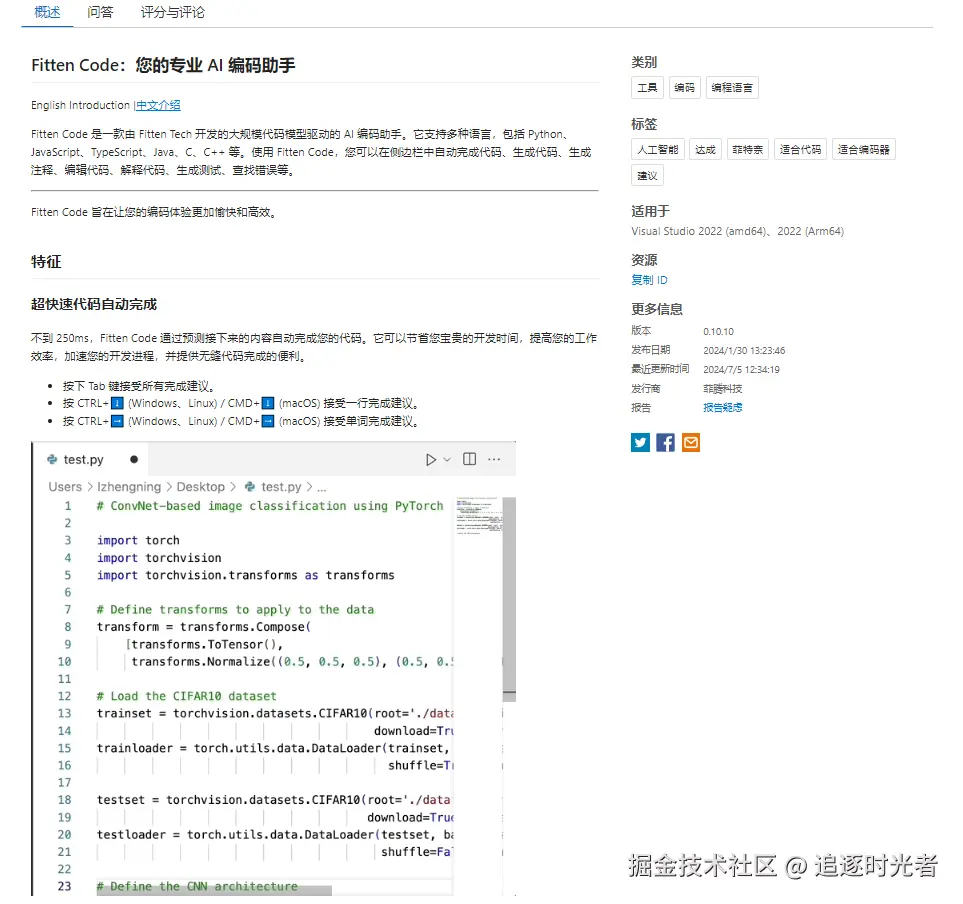963x904 pixels.
Task: Click Users in the breadcrumb path
Action: [65, 486]
